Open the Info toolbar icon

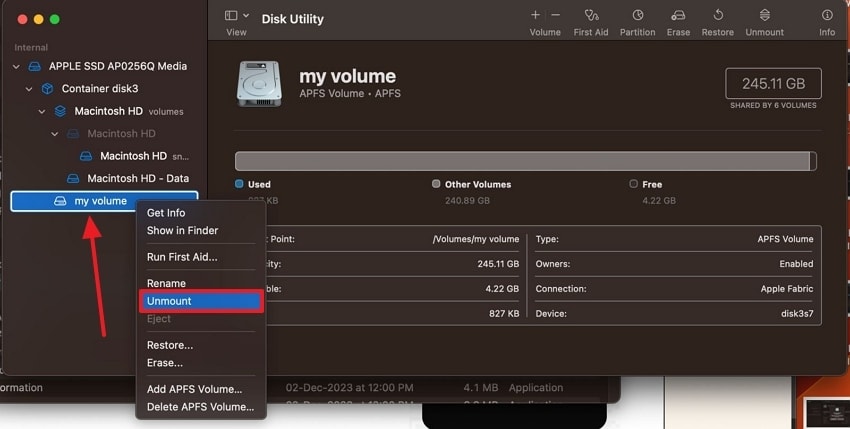coord(827,15)
